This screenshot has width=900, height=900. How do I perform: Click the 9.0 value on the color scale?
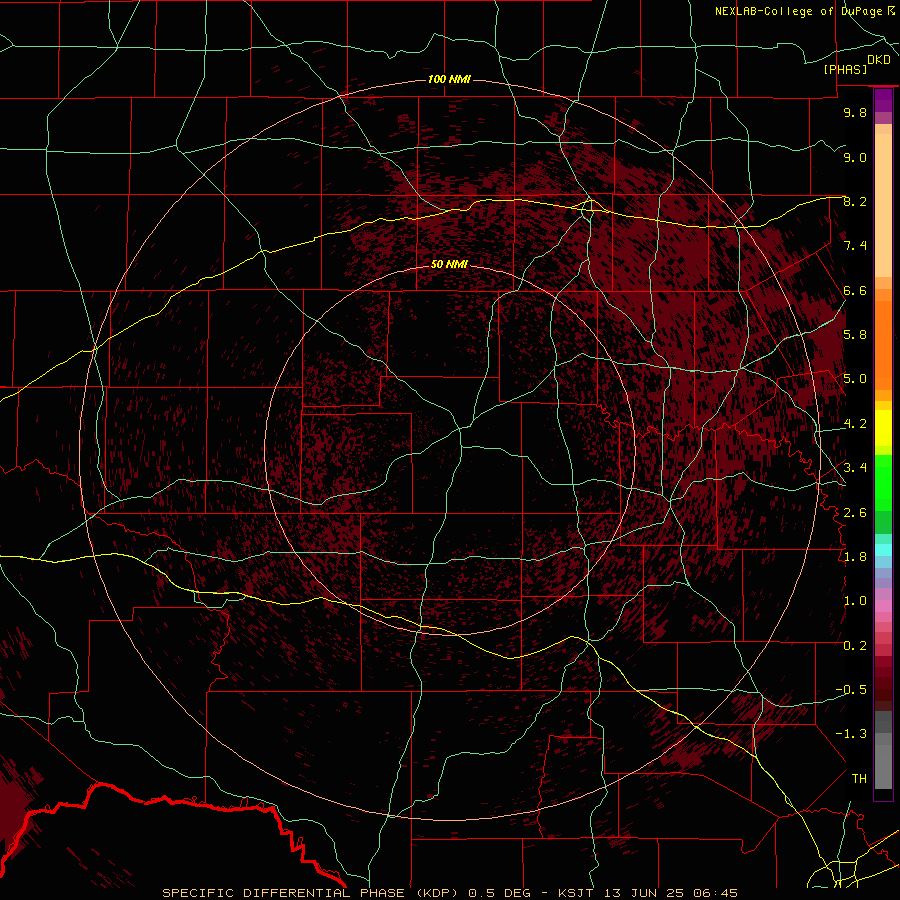(855, 157)
